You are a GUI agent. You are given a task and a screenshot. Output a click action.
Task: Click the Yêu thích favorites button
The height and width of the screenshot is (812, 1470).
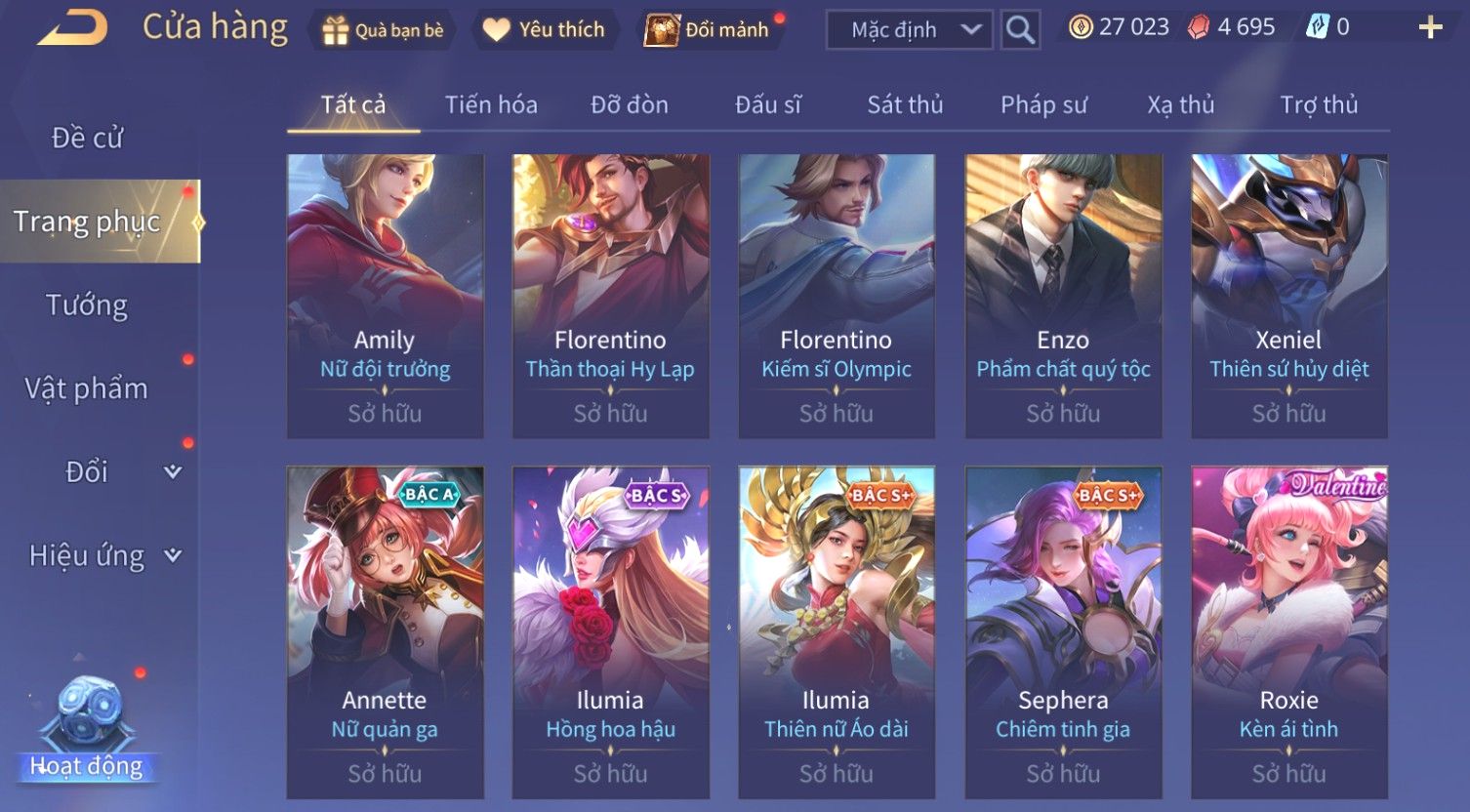(547, 30)
